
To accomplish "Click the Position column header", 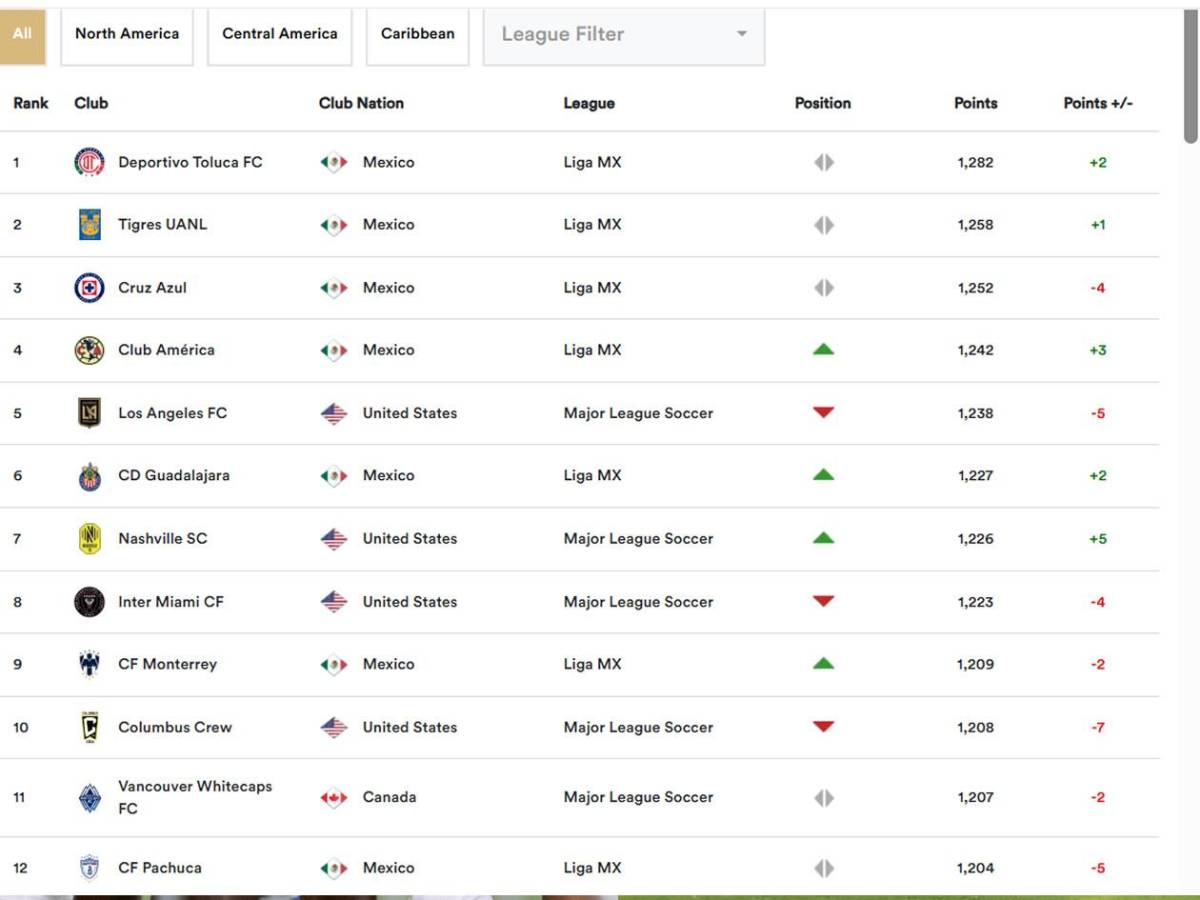I will tap(823, 103).
